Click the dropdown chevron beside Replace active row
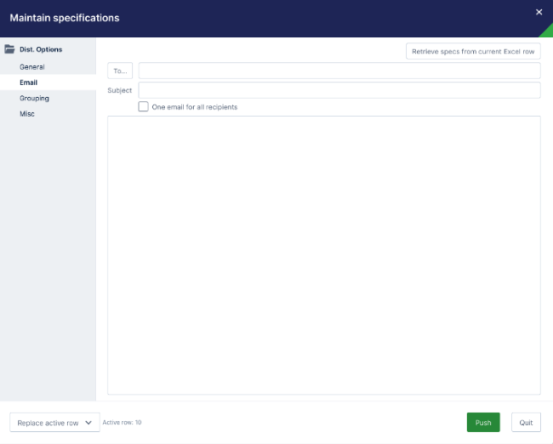 click(89, 422)
